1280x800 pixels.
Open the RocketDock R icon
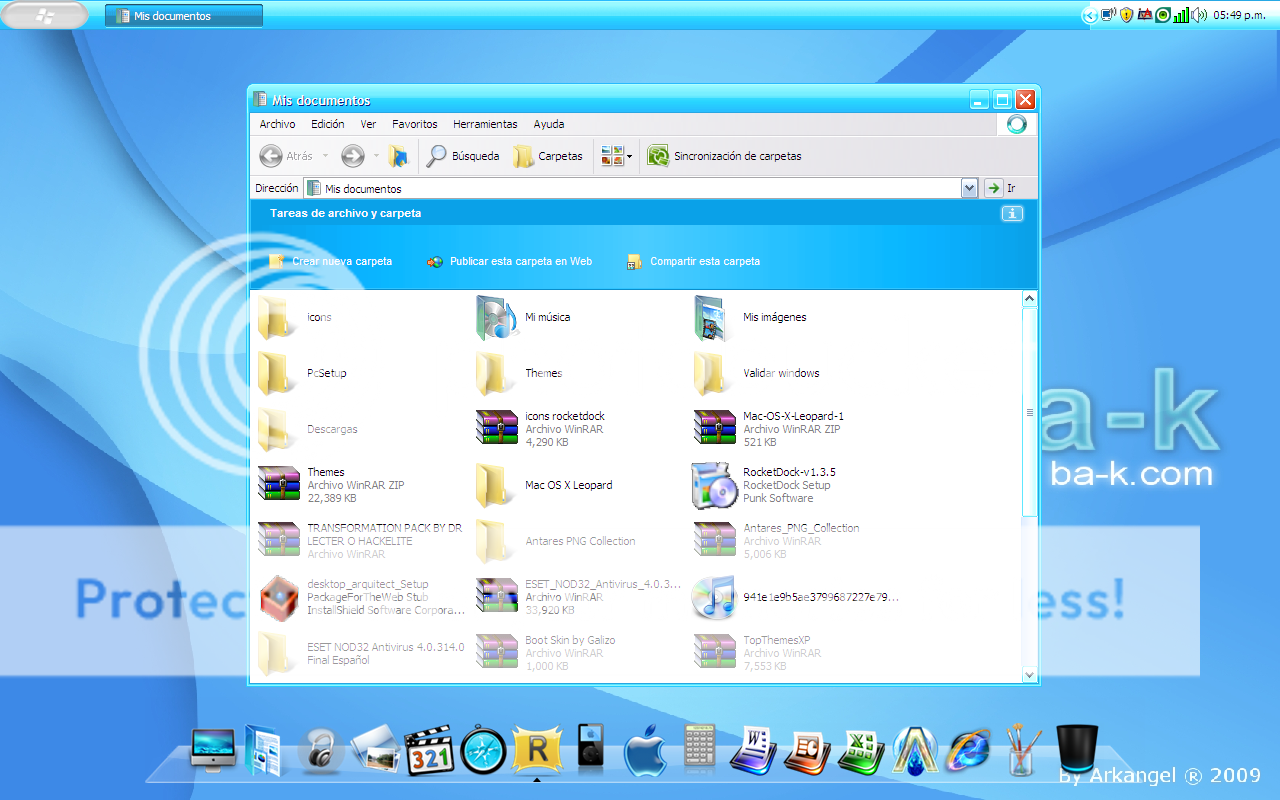tap(537, 750)
